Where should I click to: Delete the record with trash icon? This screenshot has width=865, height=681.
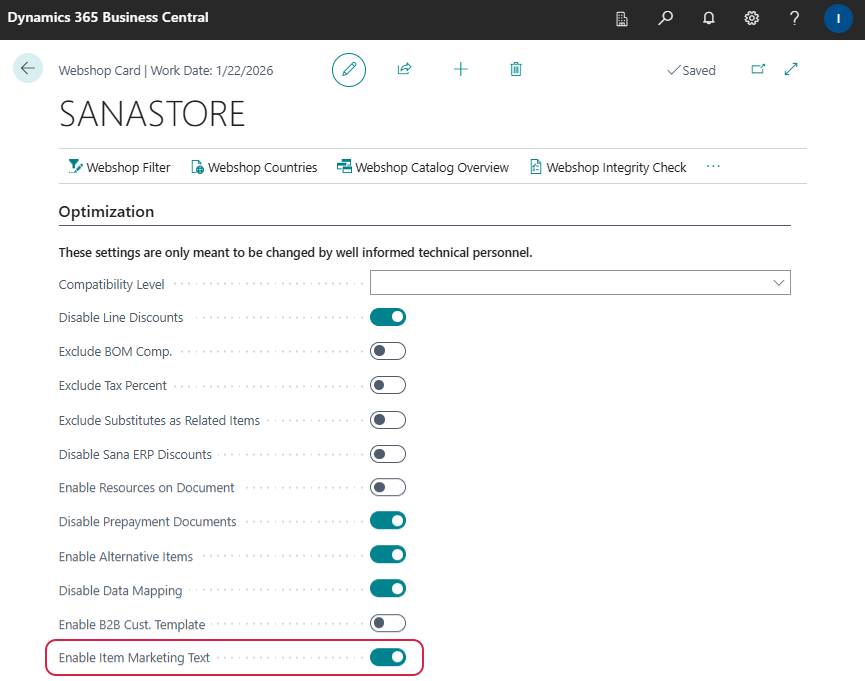click(x=516, y=69)
